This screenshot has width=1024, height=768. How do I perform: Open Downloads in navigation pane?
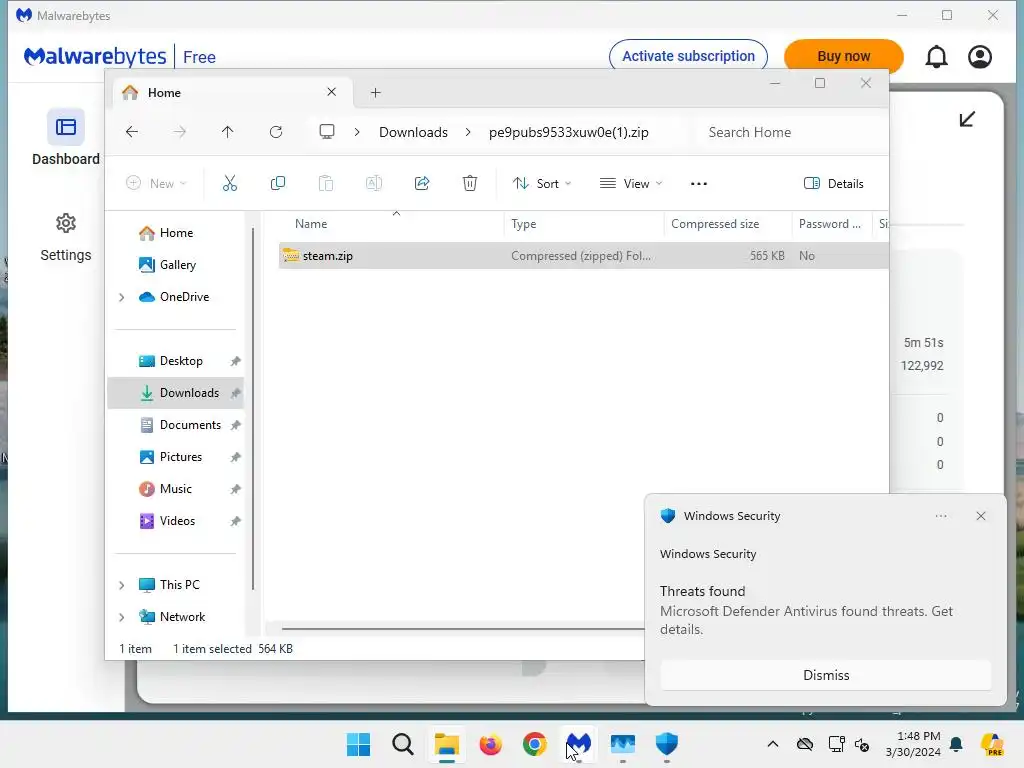tap(176, 393)
